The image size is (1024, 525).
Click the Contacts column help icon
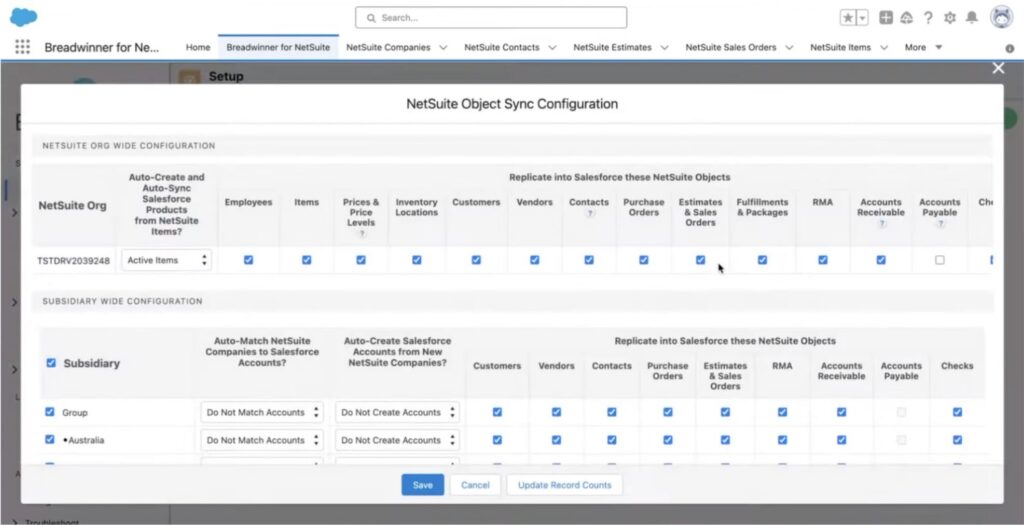pos(589,213)
